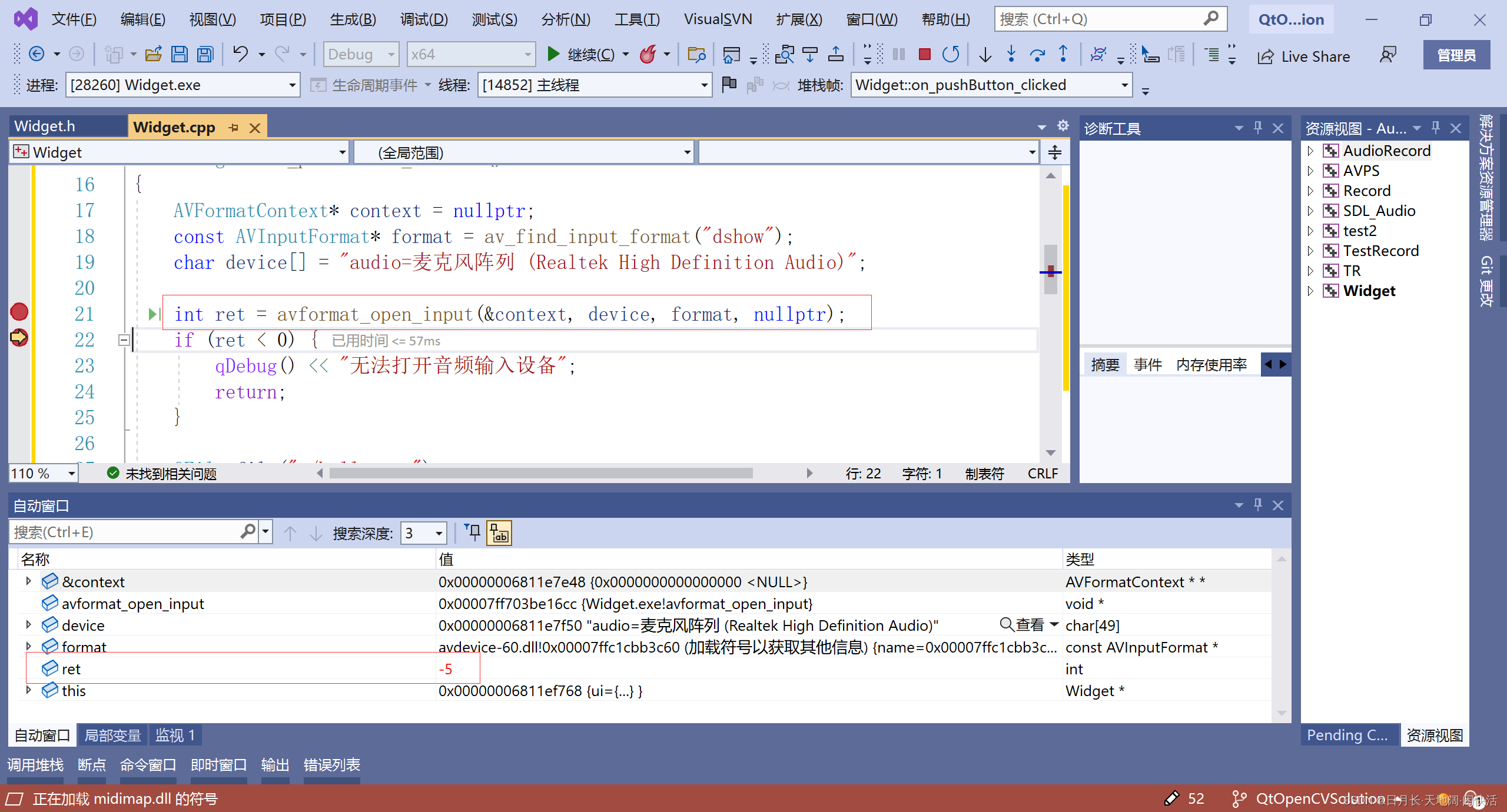1507x812 pixels.
Task: Click the Step Over icon
Action: click(1037, 55)
